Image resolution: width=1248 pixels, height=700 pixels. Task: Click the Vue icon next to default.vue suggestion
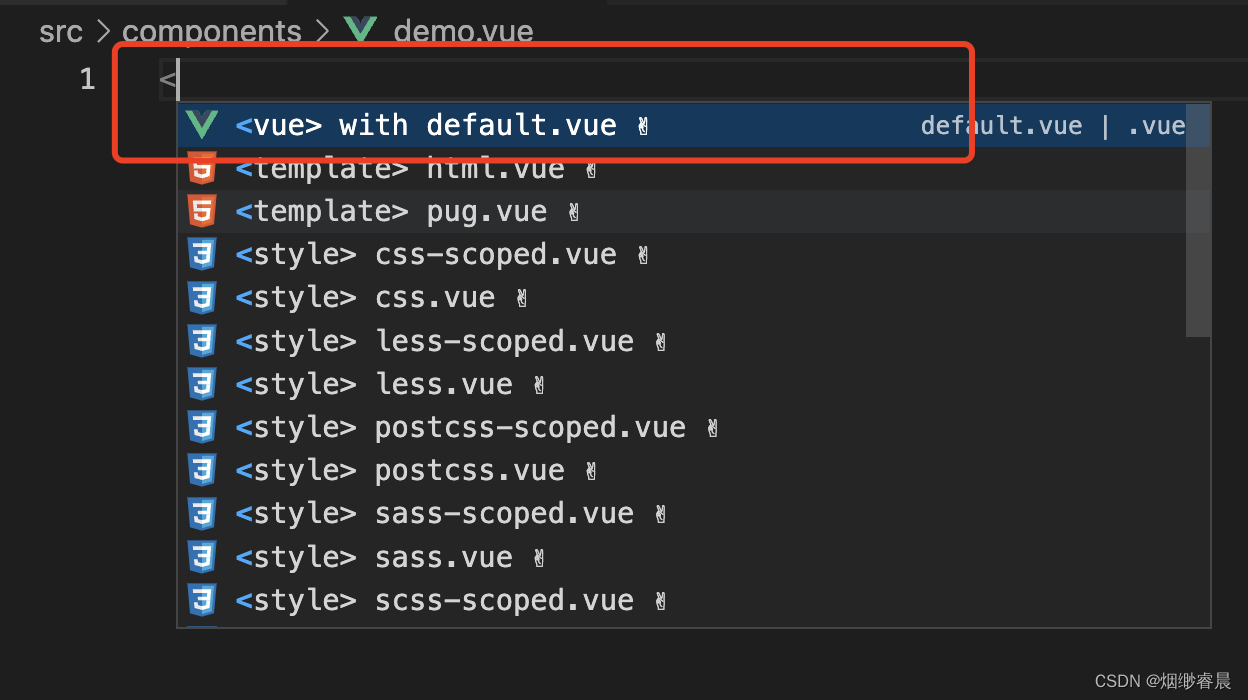(202, 124)
